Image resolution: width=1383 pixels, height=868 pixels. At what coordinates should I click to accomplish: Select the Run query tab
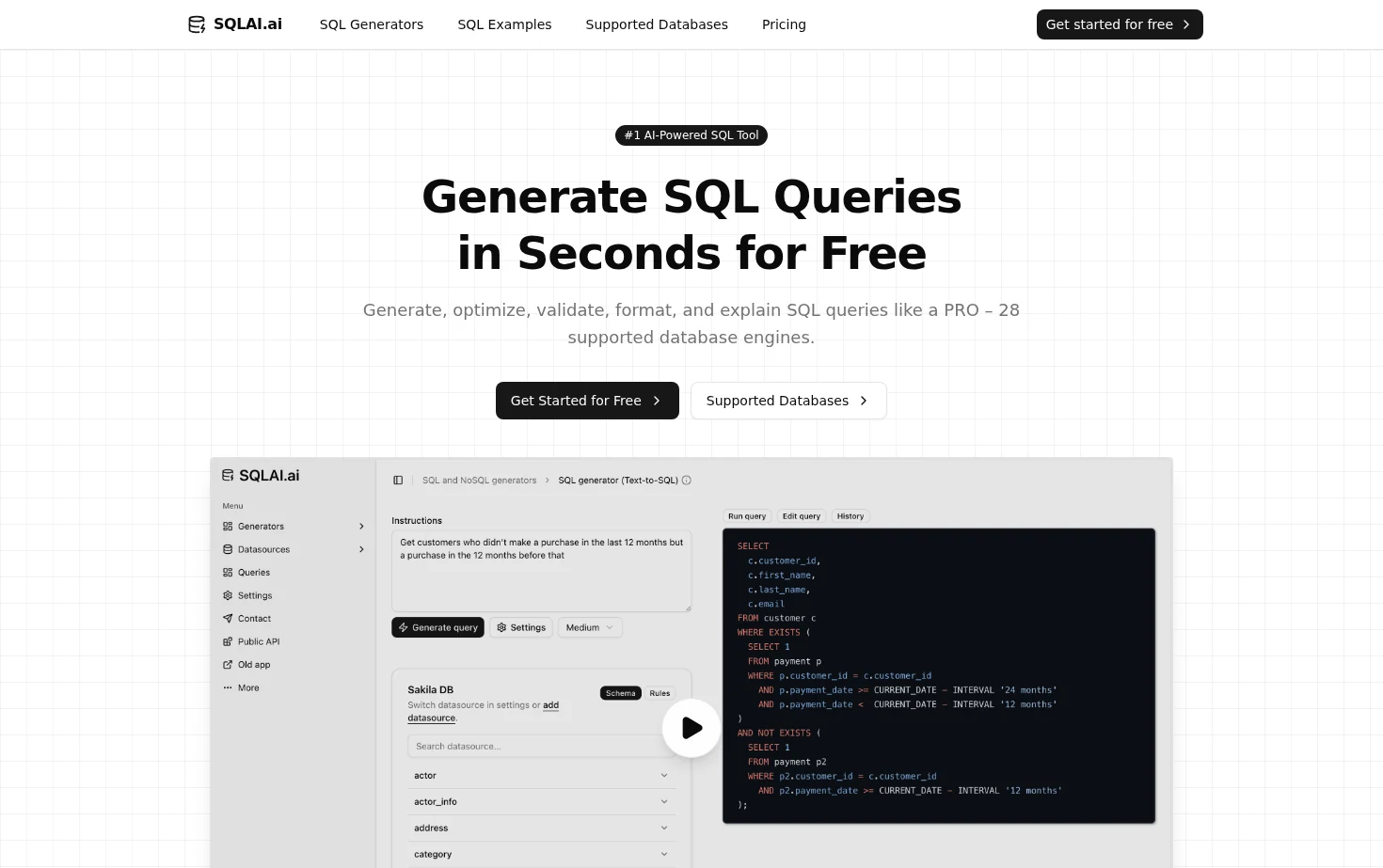coord(747,516)
